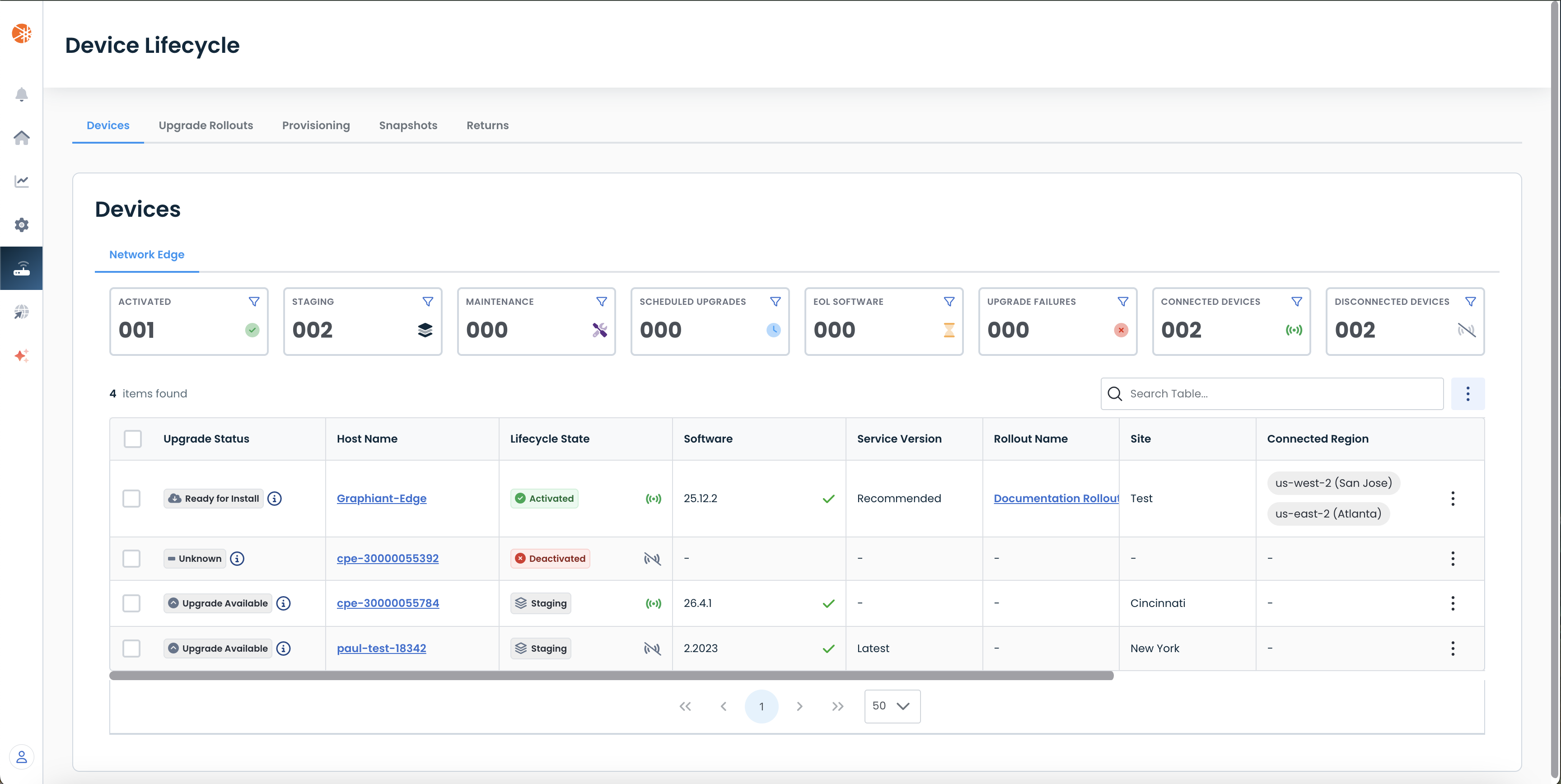Open analytics chart icon in sidebar

(x=21, y=181)
